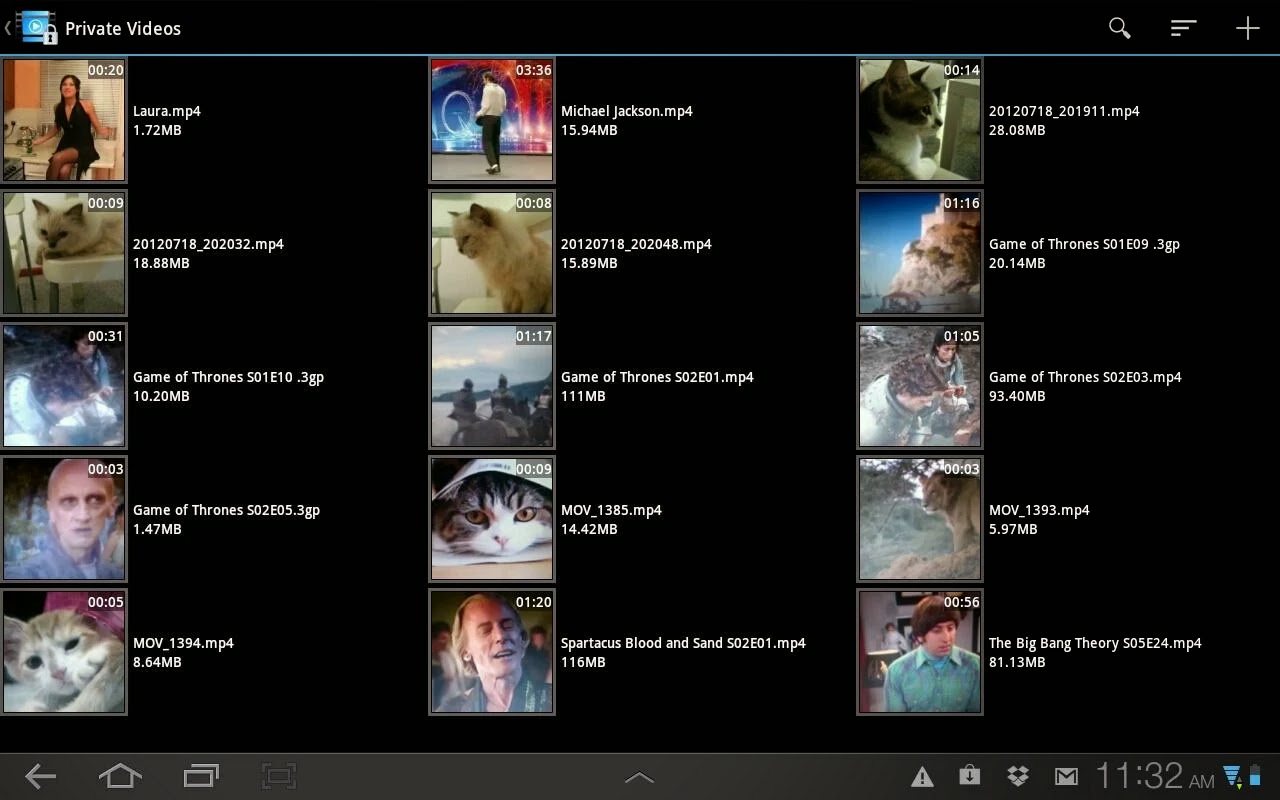Image resolution: width=1280 pixels, height=800 pixels.
Task: Expand the bottom bar up chevron
Action: point(639,776)
